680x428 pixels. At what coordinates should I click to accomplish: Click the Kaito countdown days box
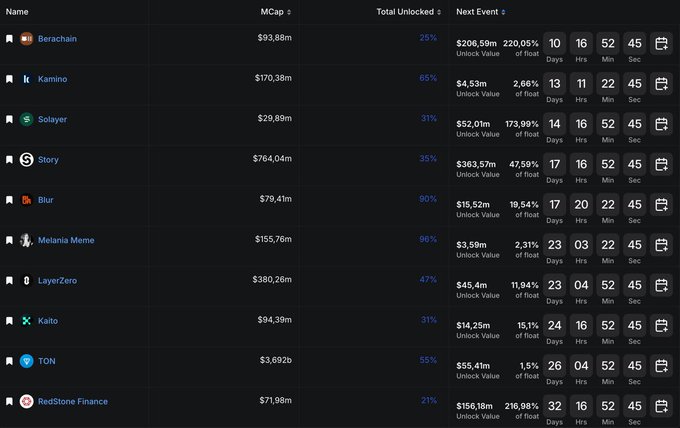click(554, 325)
